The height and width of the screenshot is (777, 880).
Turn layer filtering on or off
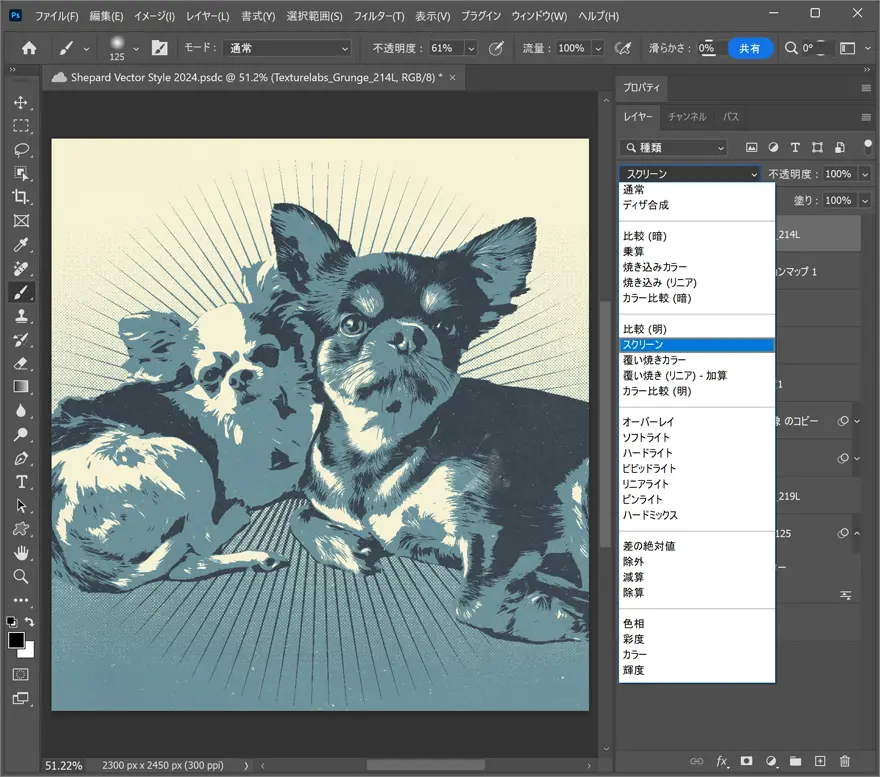coord(868,147)
